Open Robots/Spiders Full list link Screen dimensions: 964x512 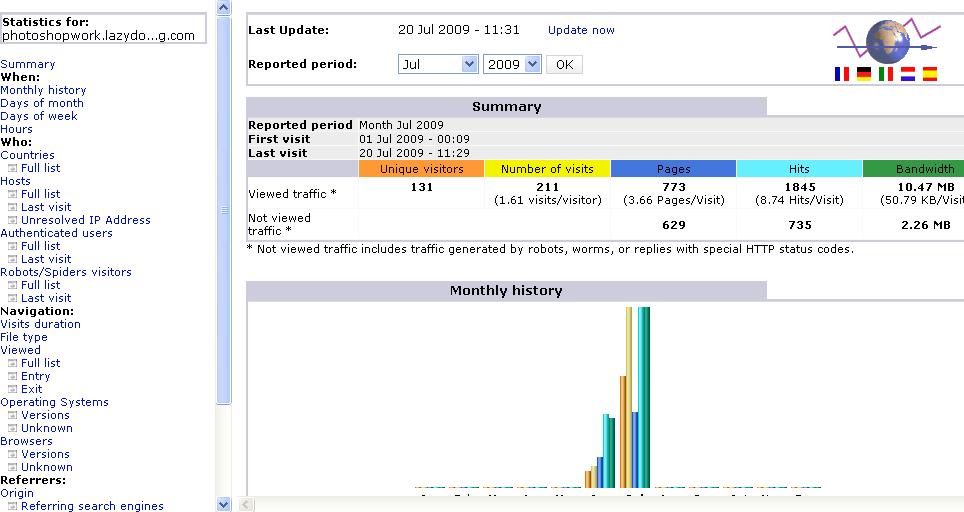coord(41,285)
